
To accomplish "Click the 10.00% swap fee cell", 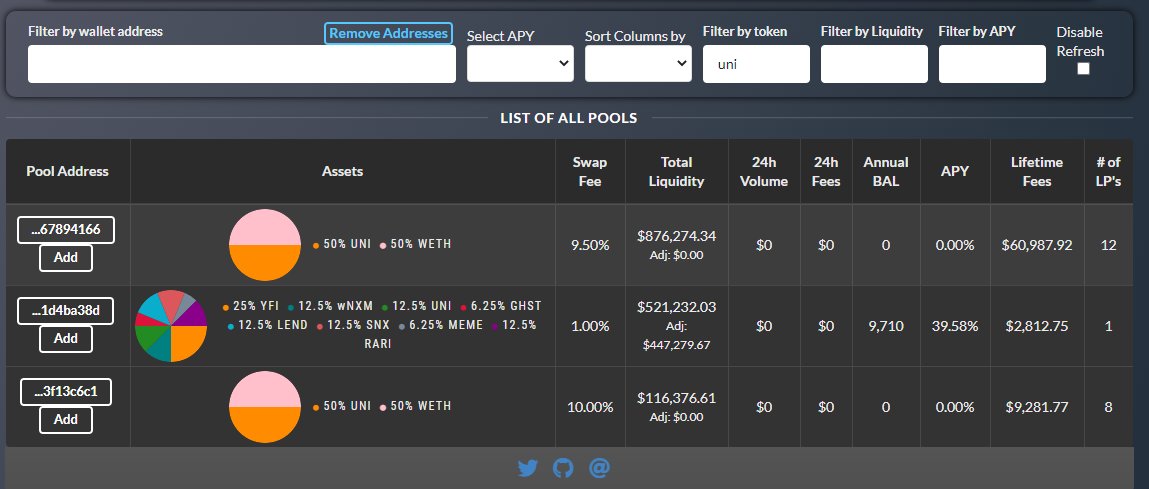I will (x=590, y=407).
